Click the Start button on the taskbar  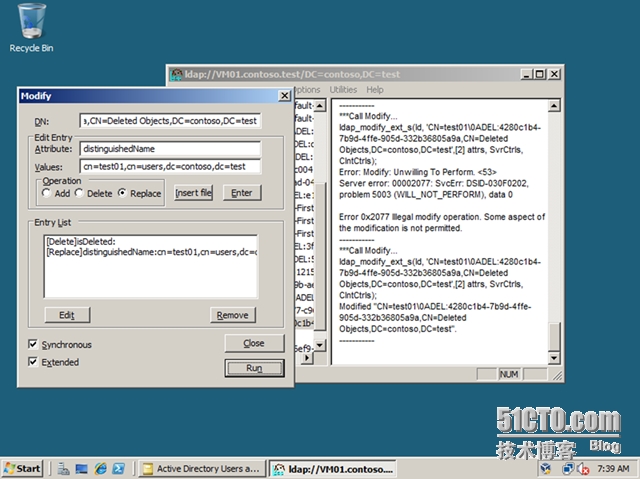pos(23,469)
